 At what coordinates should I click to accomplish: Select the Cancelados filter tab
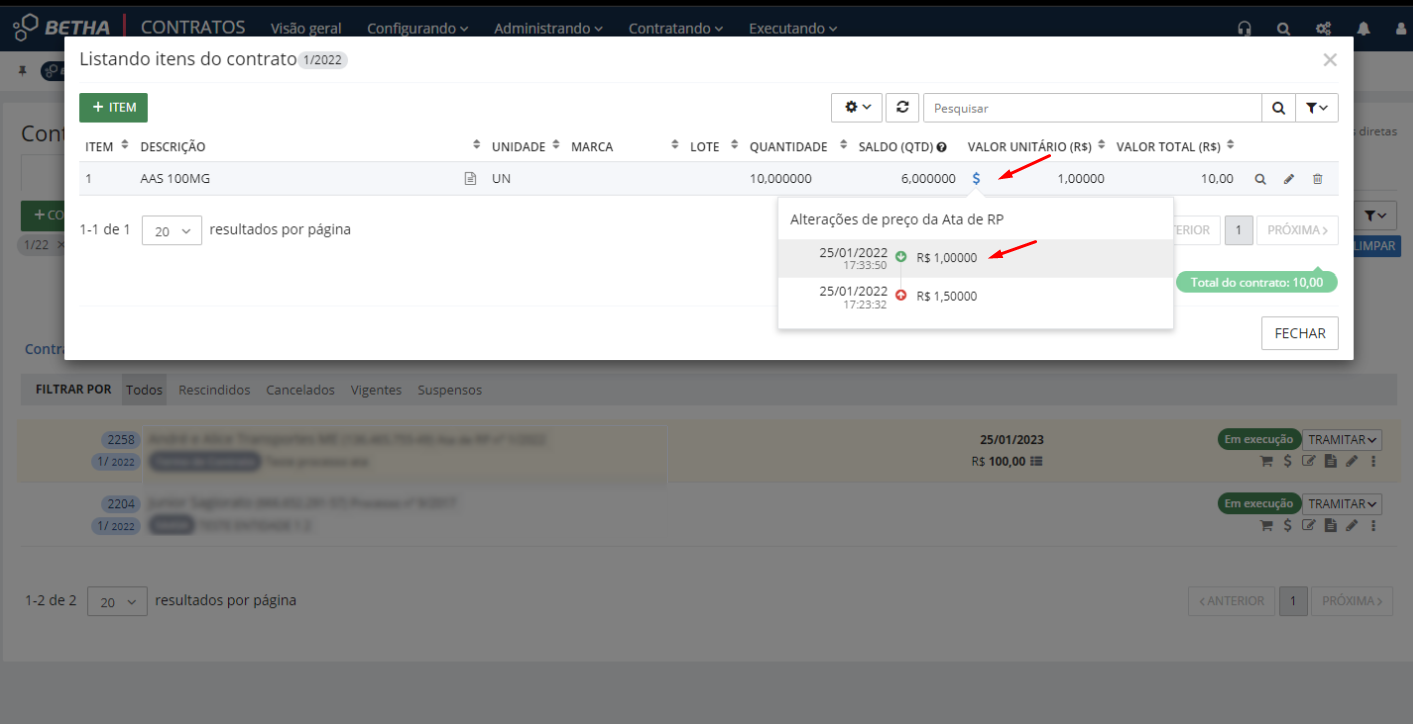pos(300,390)
